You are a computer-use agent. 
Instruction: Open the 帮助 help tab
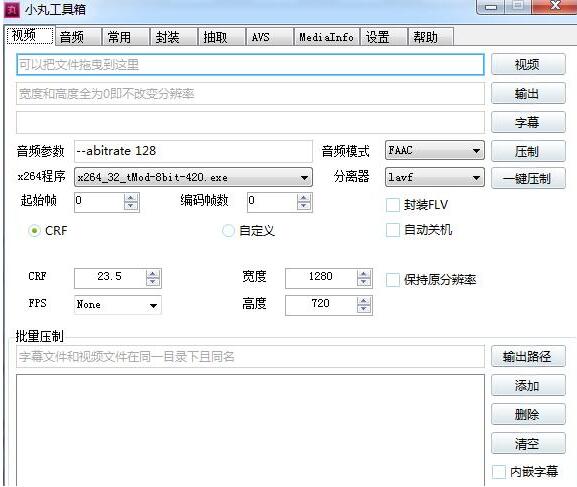[431, 37]
